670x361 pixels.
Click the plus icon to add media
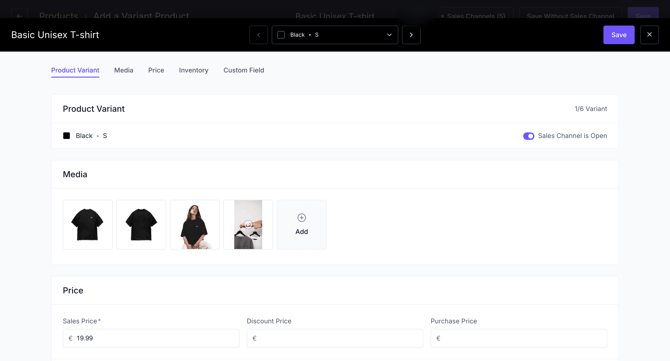[x=302, y=217]
